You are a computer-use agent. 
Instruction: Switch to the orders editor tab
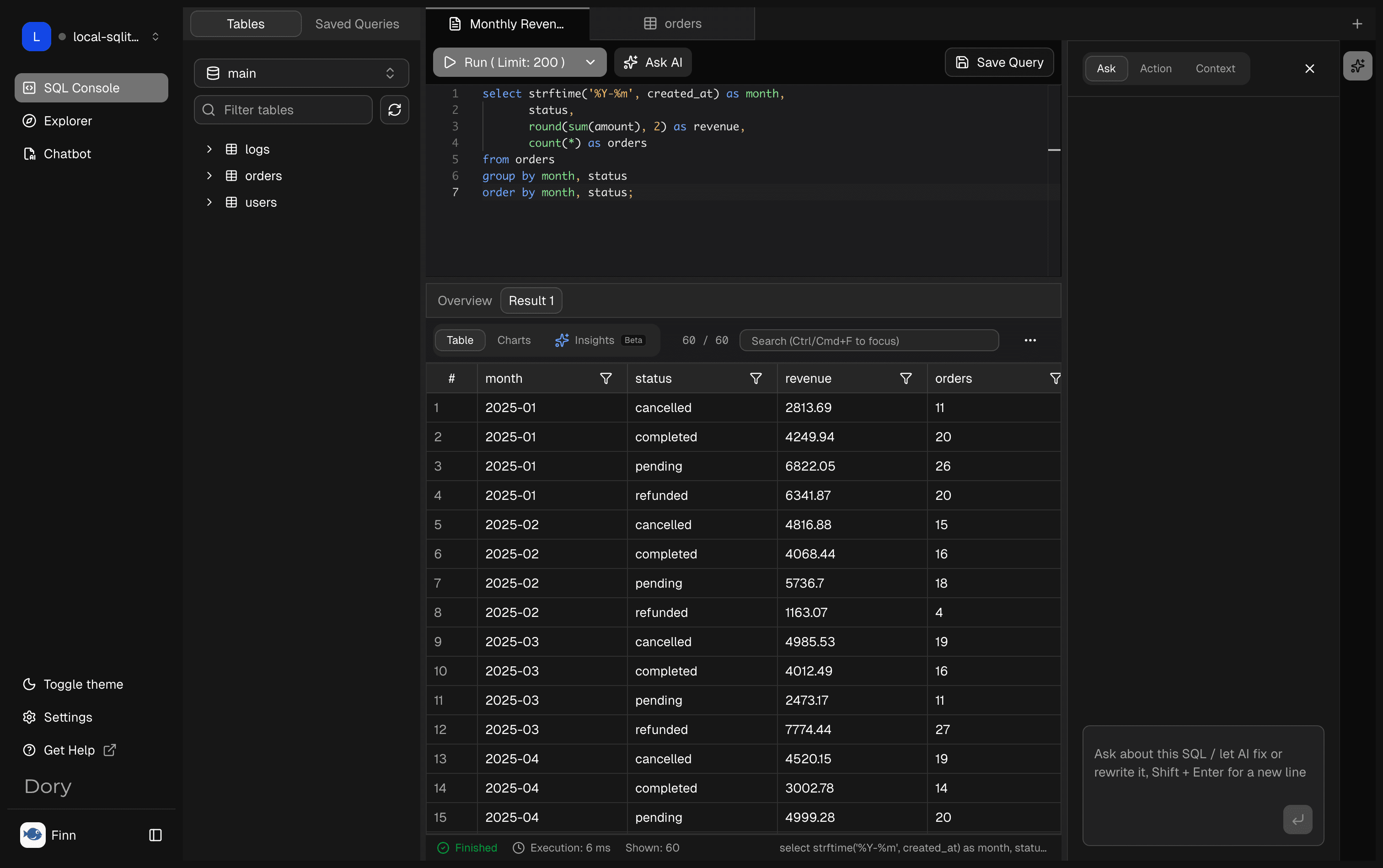[x=672, y=23]
